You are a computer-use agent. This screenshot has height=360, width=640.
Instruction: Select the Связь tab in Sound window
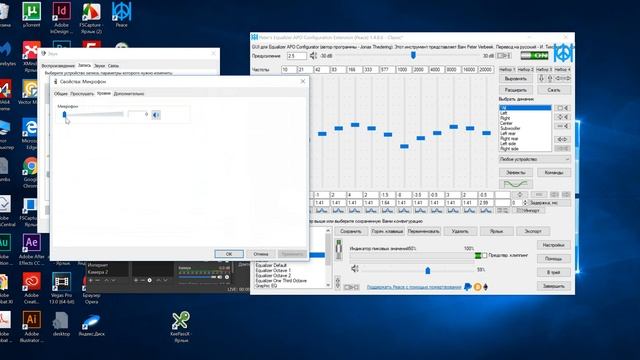click(113, 66)
